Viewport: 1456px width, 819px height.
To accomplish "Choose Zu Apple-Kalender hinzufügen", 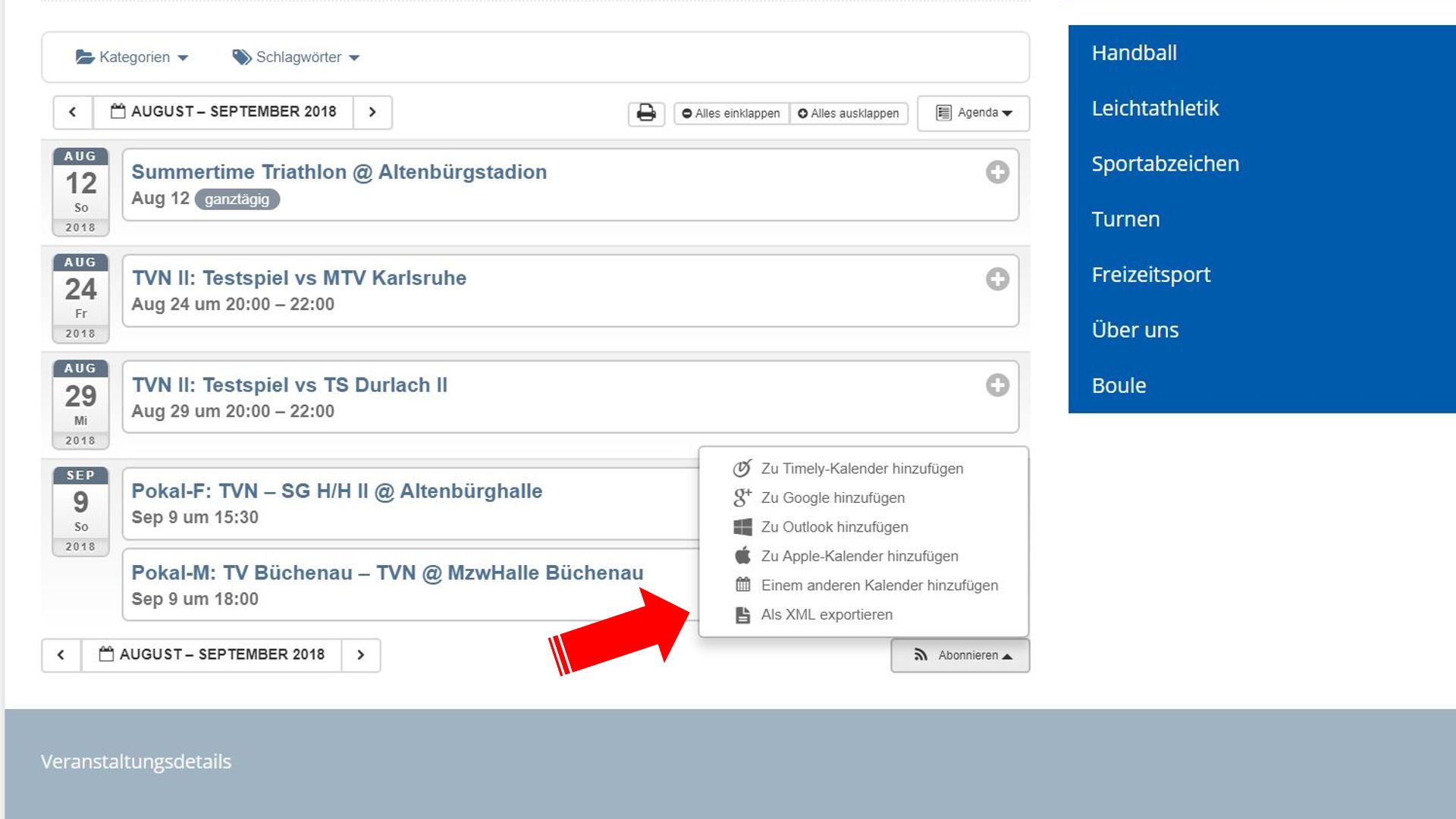I will click(859, 557).
